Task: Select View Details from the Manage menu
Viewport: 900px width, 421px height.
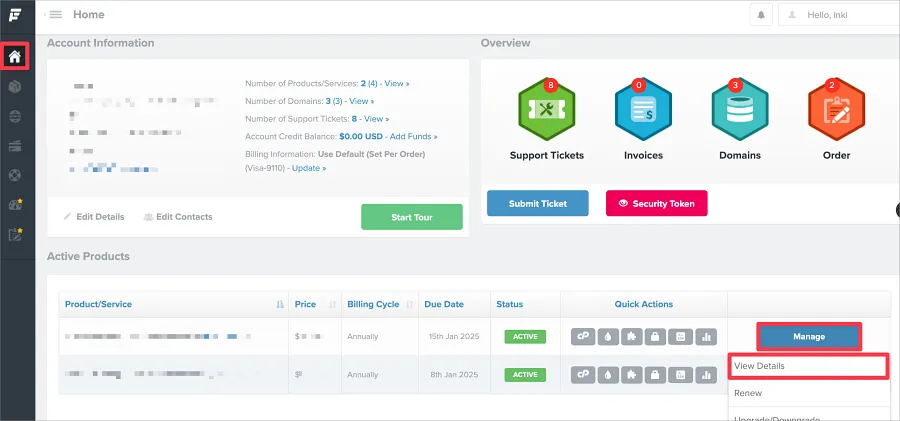Action: click(x=808, y=366)
